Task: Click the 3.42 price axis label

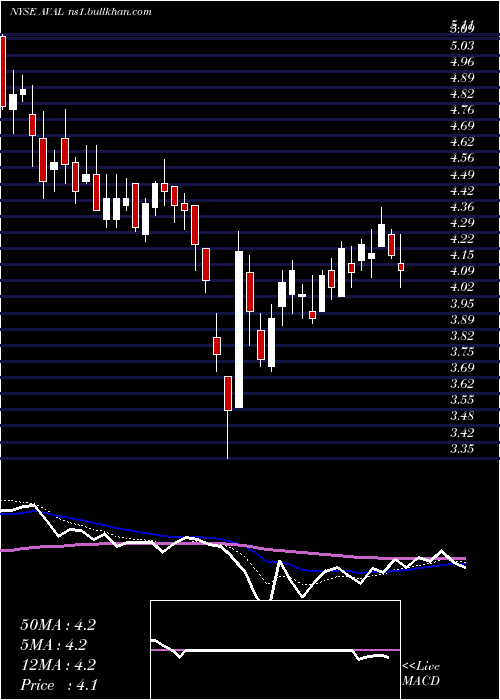Action: [462, 432]
